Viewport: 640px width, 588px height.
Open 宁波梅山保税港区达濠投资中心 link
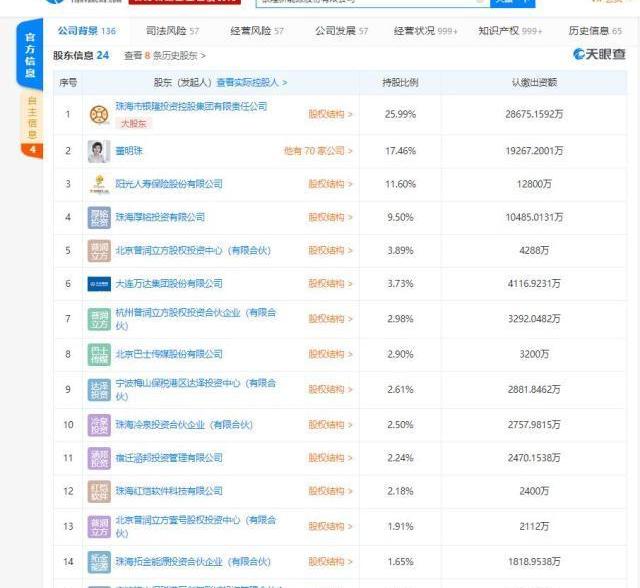click(196, 390)
